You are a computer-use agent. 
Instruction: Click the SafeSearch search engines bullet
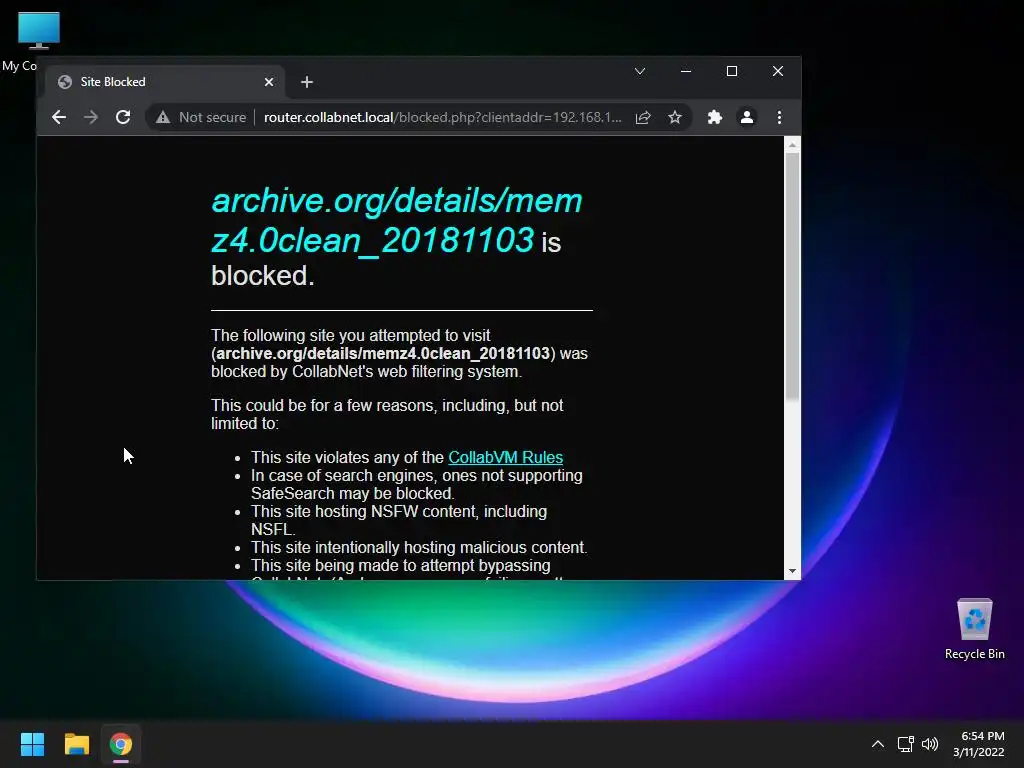coord(417,484)
